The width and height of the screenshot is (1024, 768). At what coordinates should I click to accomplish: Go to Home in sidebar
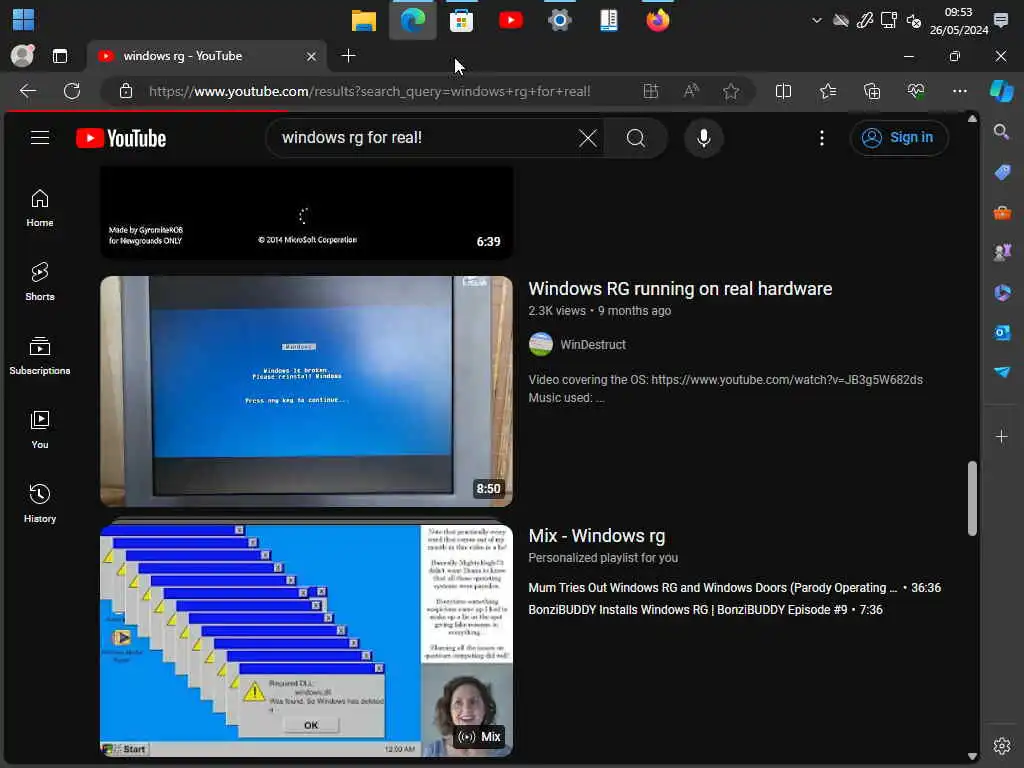[40, 208]
